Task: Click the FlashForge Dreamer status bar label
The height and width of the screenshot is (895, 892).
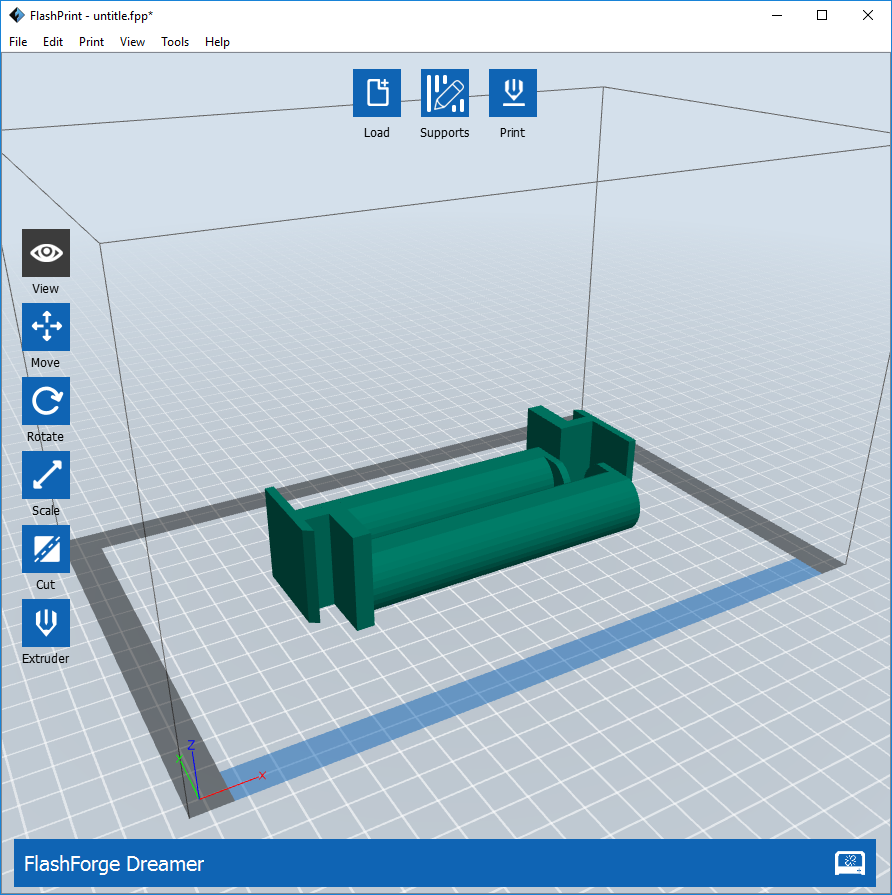Action: pyautogui.click(x=114, y=864)
